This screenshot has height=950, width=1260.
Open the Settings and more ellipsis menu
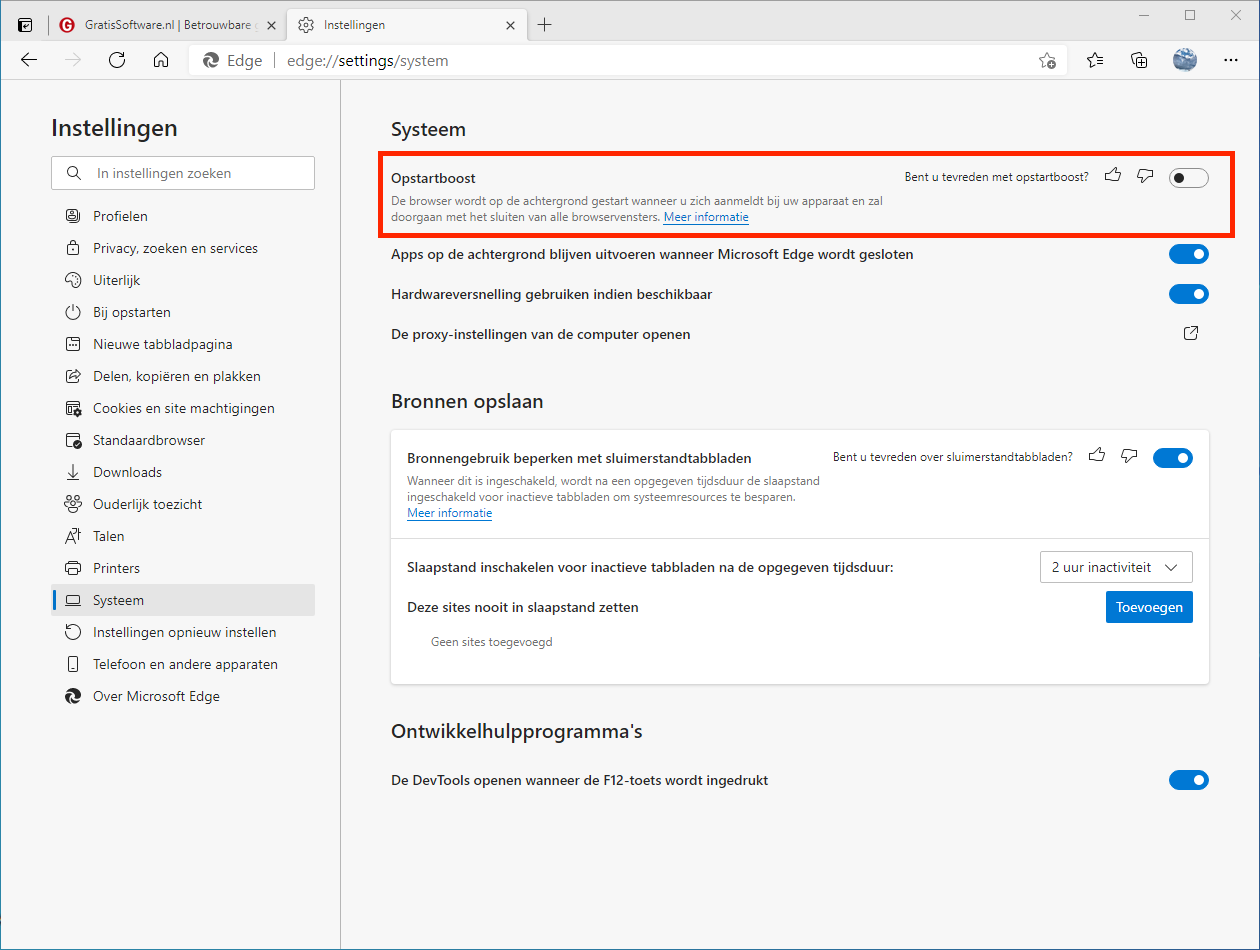1231,60
